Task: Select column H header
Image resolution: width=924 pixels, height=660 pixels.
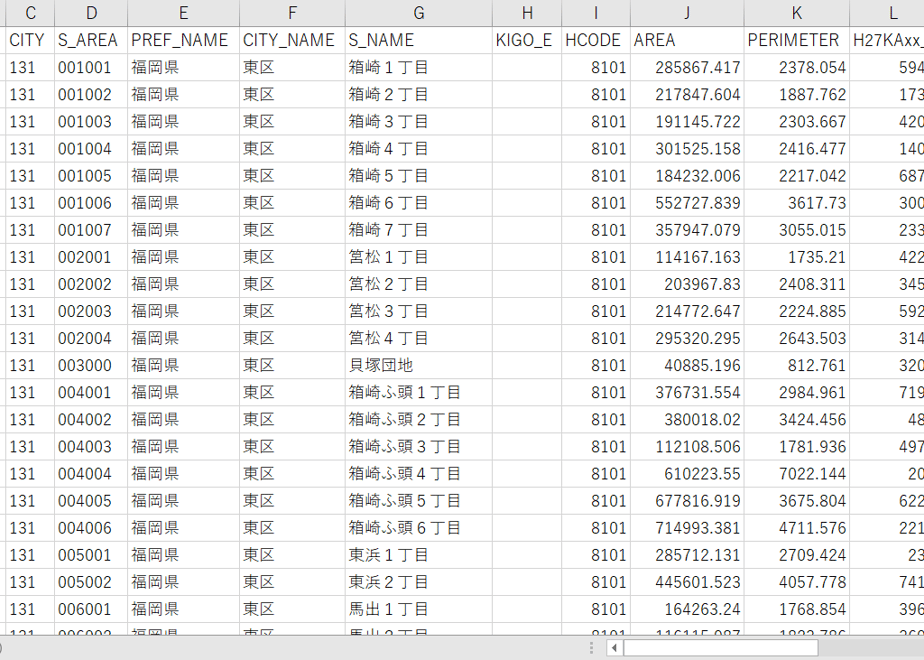Action: 527,13
